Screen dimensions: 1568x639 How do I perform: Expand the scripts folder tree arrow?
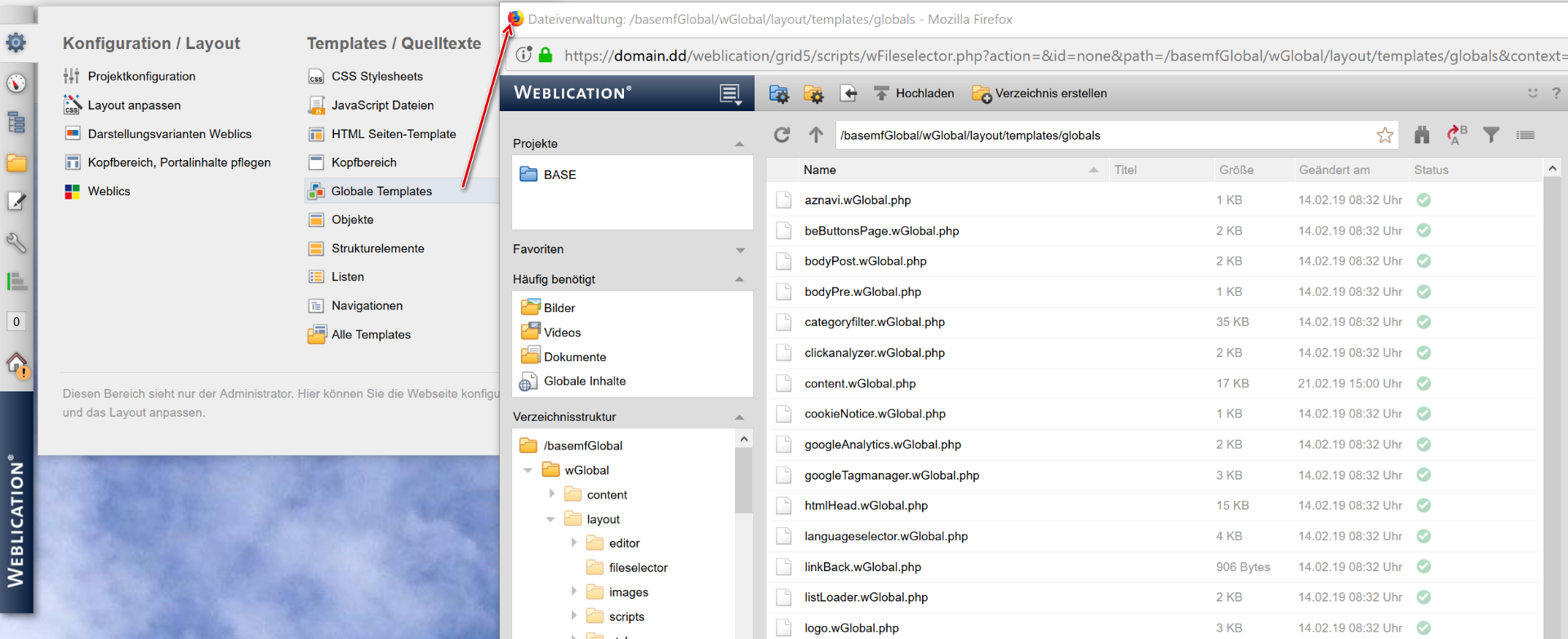(x=573, y=615)
